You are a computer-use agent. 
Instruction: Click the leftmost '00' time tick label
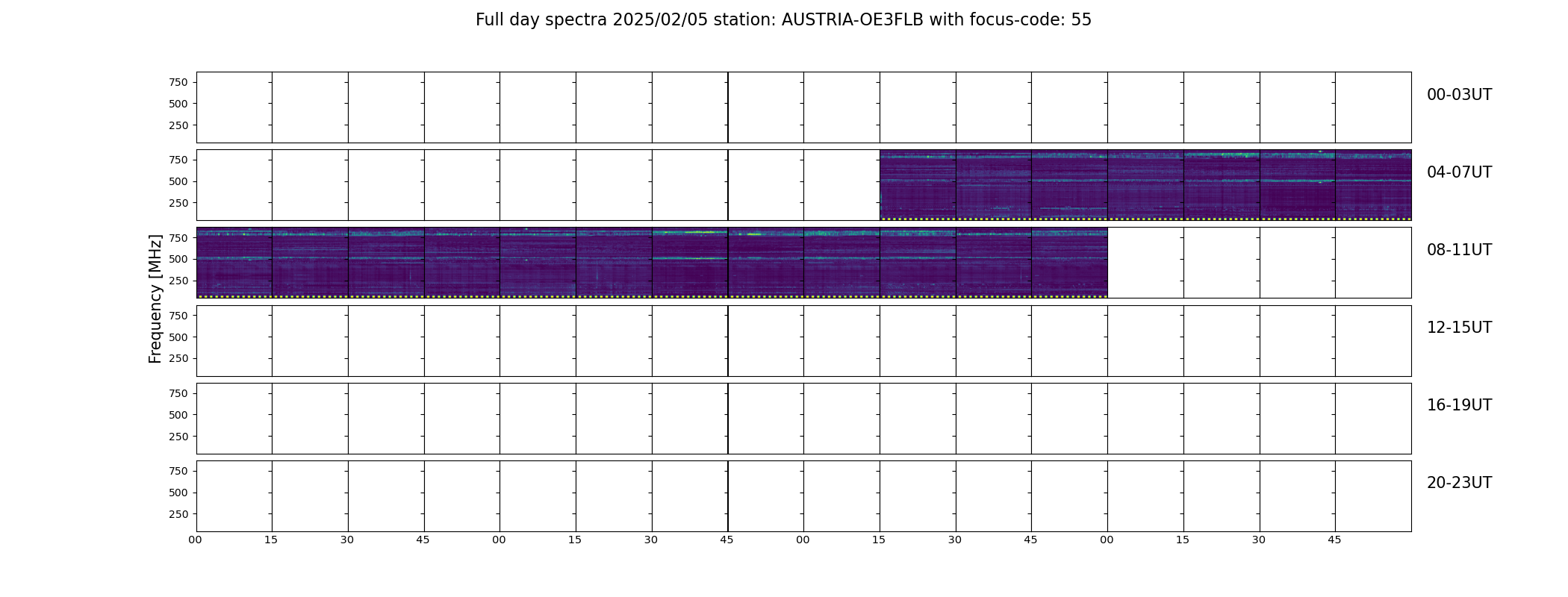(x=195, y=540)
